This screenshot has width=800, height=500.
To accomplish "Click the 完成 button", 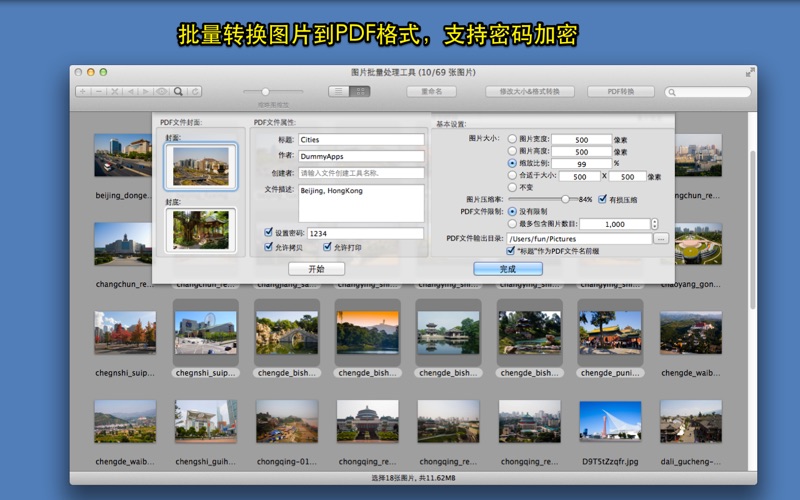I will [x=507, y=269].
